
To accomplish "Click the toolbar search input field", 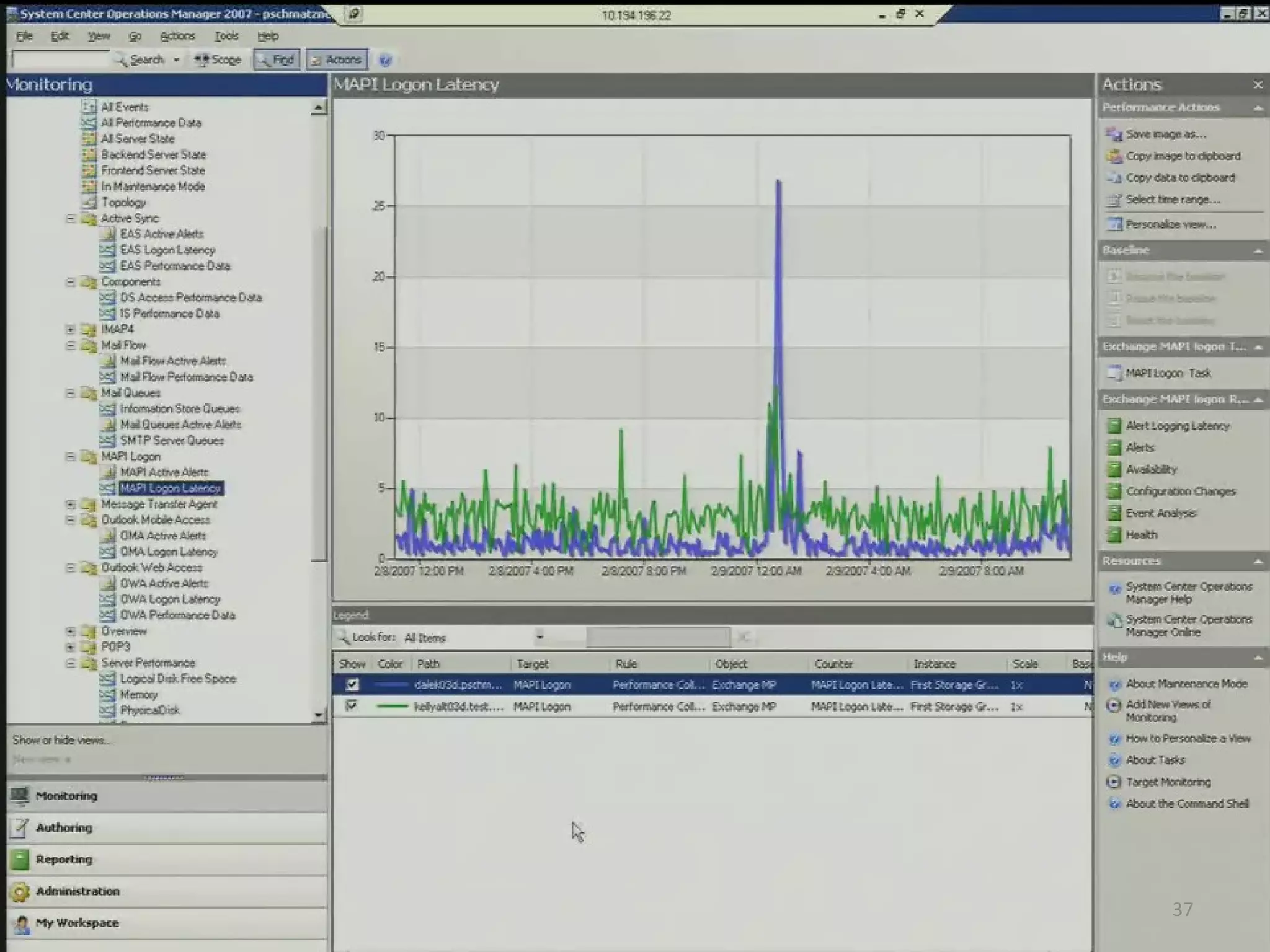I will coord(60,59).
